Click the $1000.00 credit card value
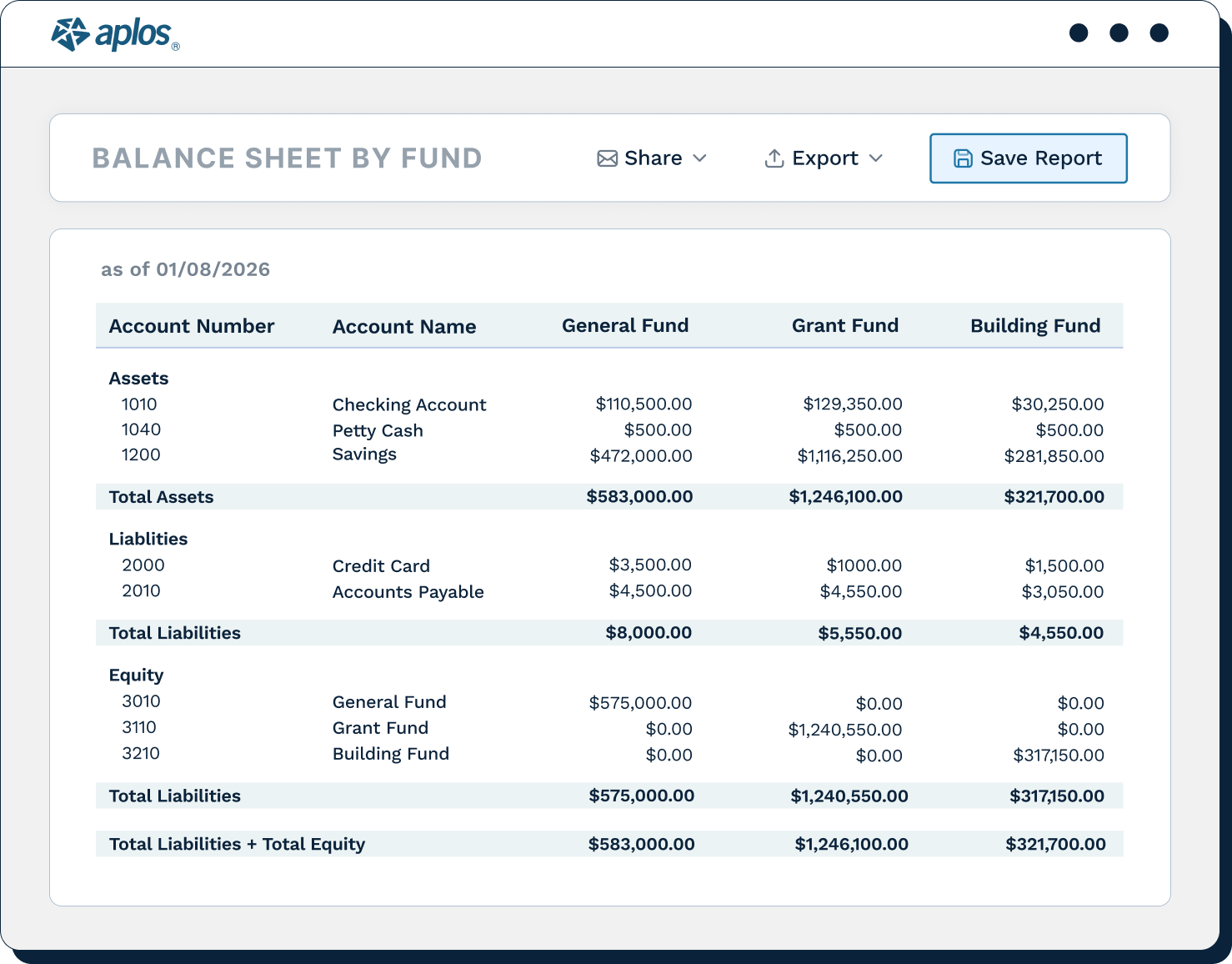This screenshot has height=964, width=1232. click(864, 566)
